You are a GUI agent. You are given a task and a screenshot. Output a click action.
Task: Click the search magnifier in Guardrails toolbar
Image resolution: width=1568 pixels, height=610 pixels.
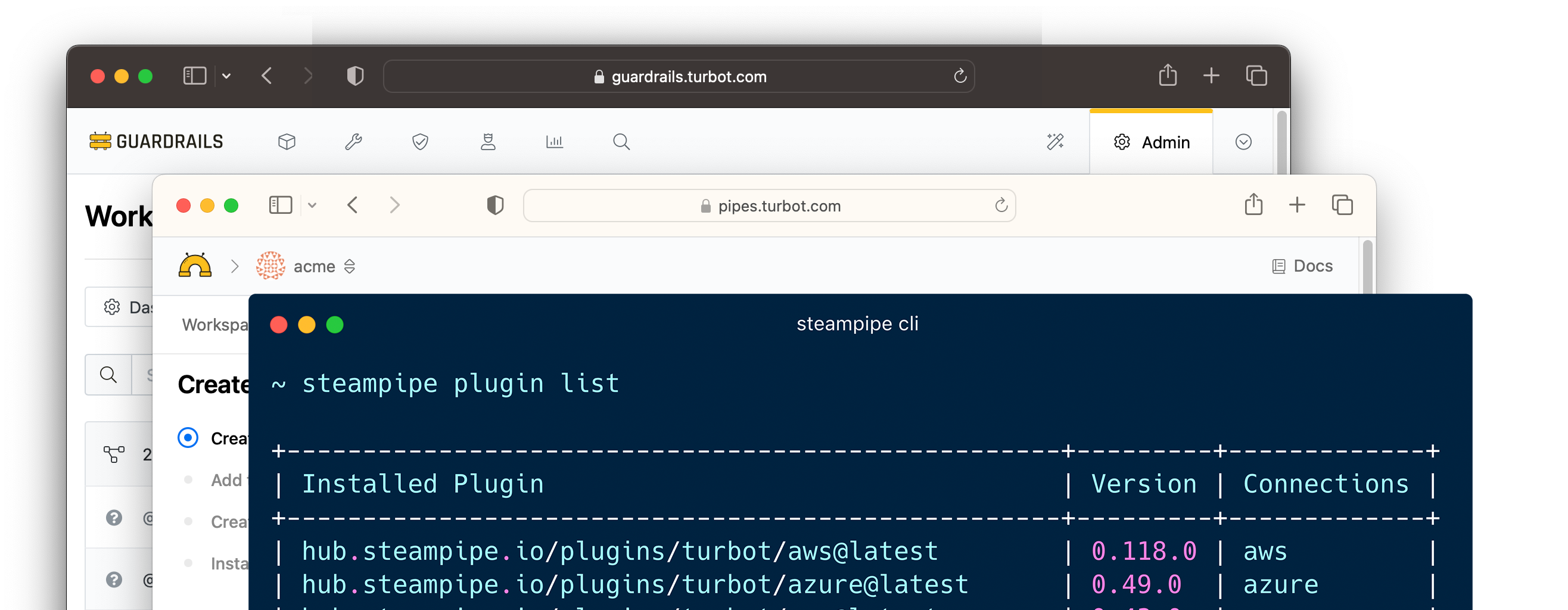pos(621,141)
